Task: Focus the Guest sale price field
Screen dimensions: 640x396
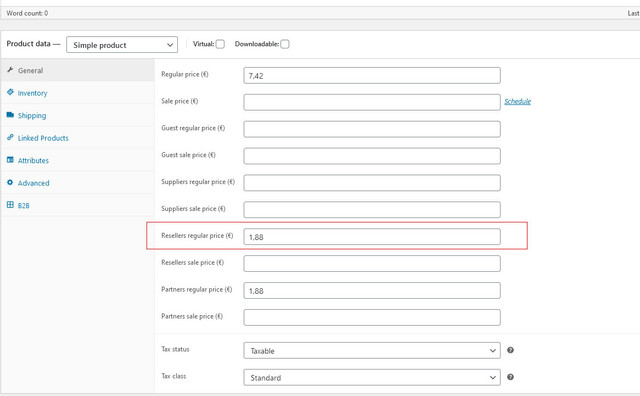Action: click(x=372, y=156)
